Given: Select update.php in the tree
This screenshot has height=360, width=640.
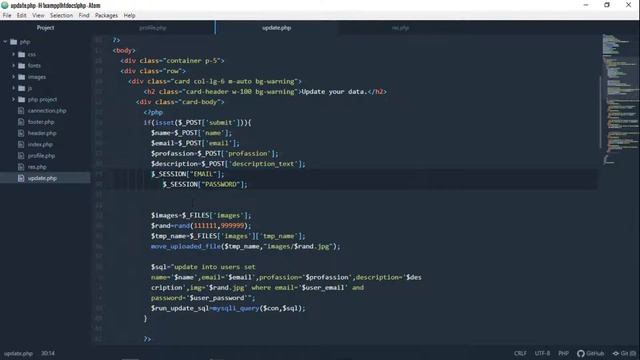Looking at the screenshot, I should (x=42, y=178).
